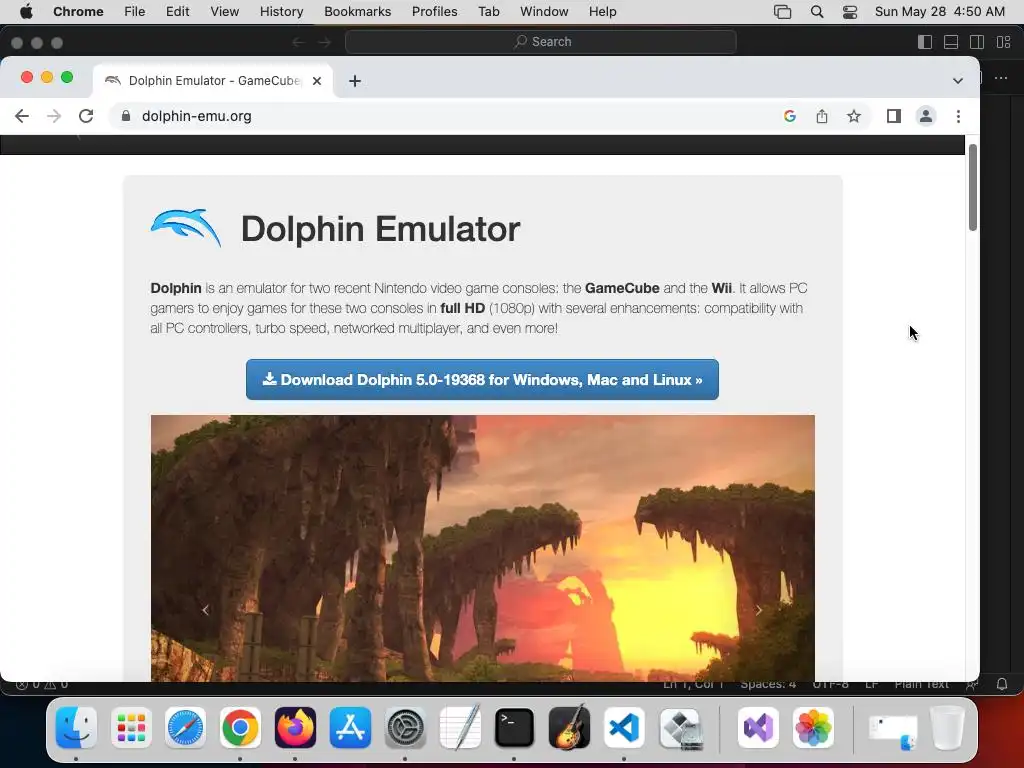Share this page using the share icon

tap(822, 116)
